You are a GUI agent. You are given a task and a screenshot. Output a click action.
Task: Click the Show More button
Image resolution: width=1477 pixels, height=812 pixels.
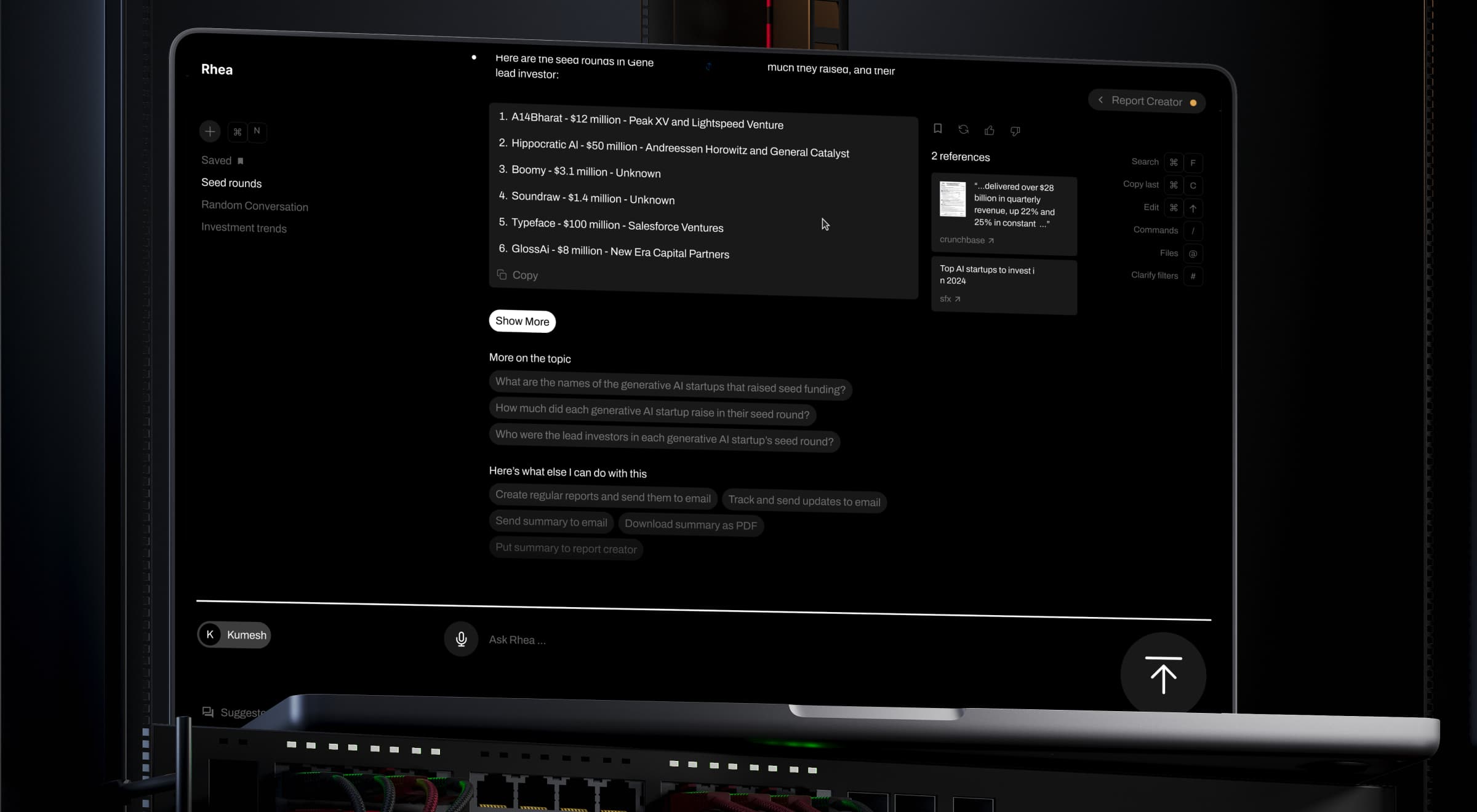click(522, 321)
